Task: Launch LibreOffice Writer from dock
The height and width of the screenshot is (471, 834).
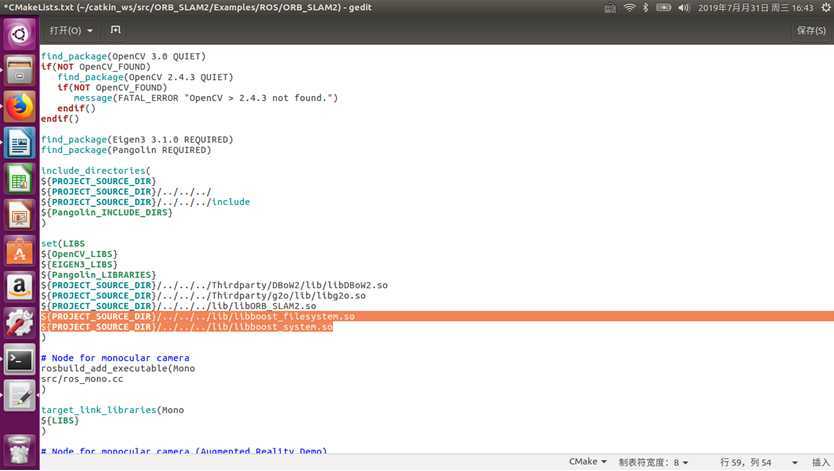Action: click(20, 143)
